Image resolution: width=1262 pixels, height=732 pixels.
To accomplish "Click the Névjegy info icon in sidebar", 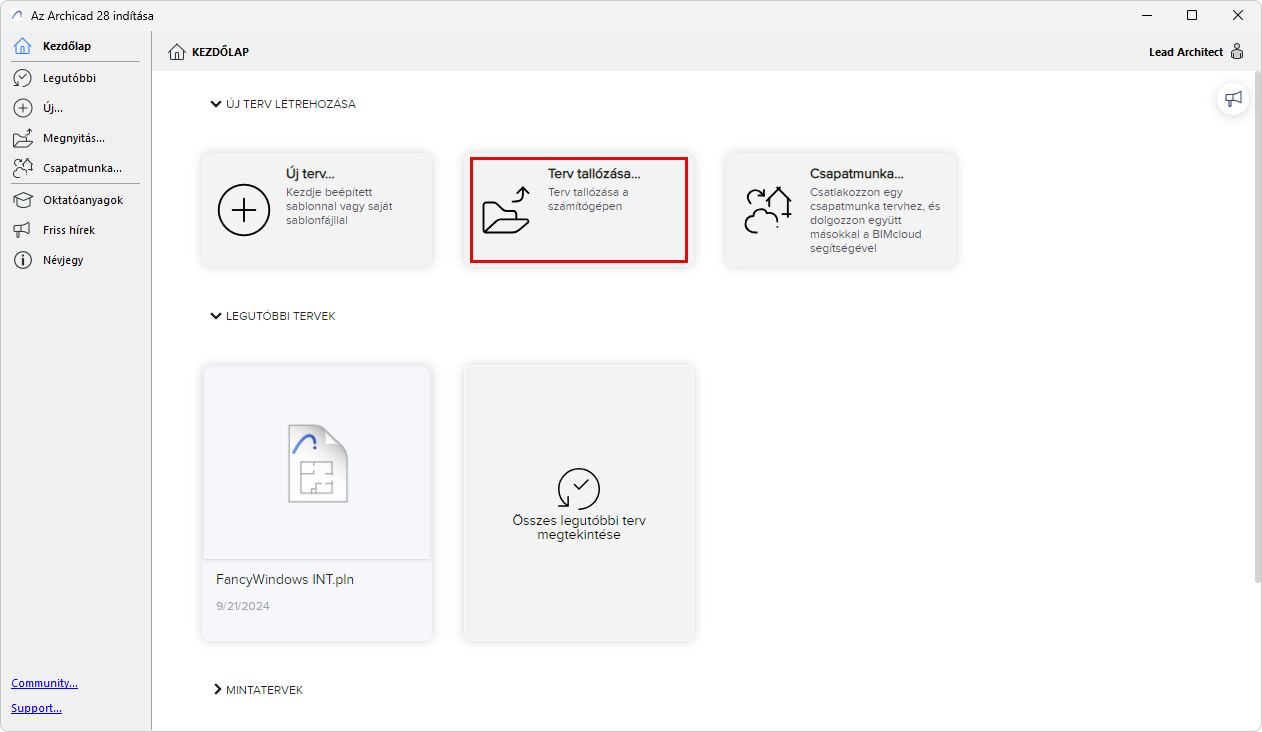I will tap(22, 260).
